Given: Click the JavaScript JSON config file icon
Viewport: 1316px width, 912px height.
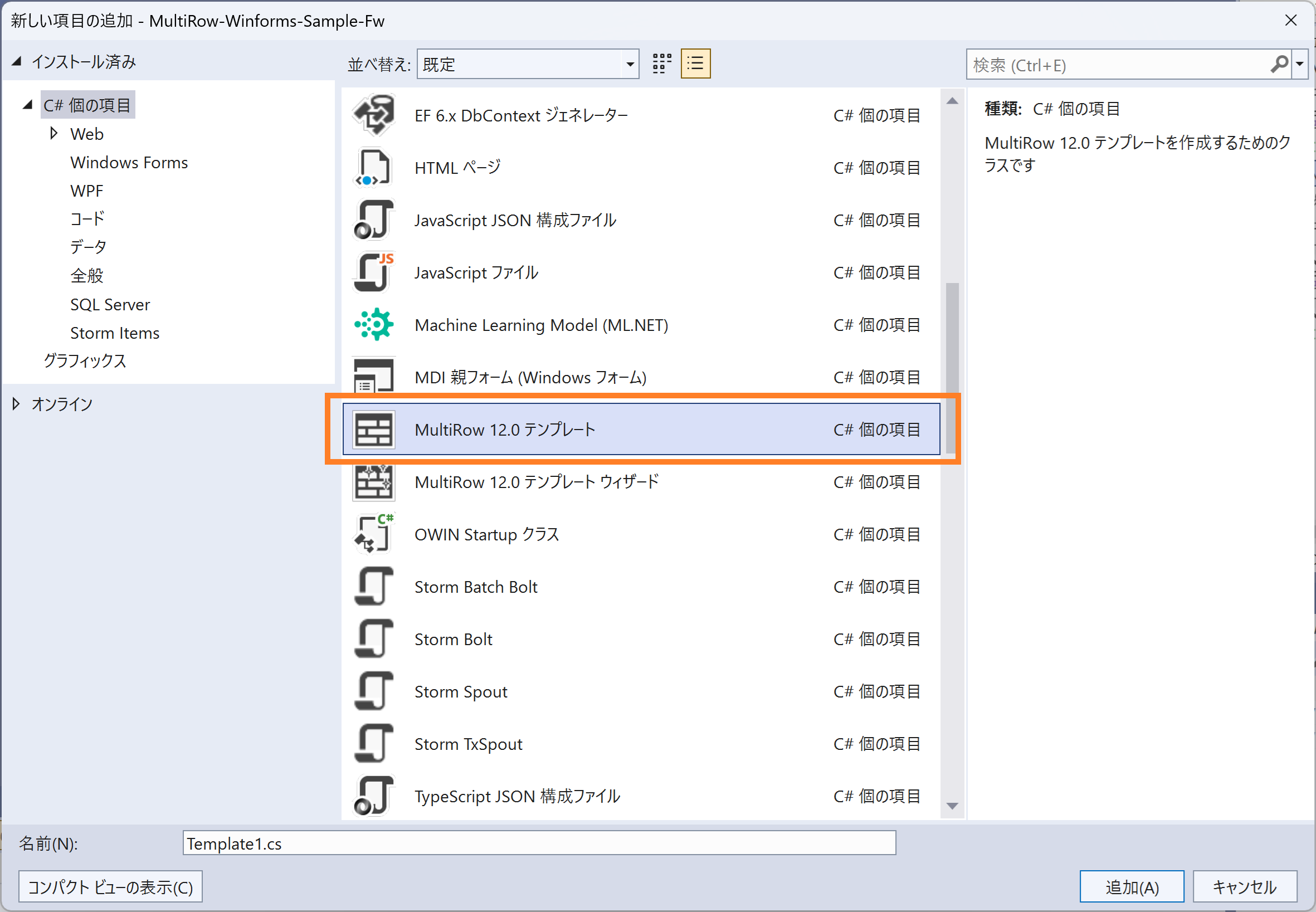Looking at the screenshot, I should click(374, 220).
